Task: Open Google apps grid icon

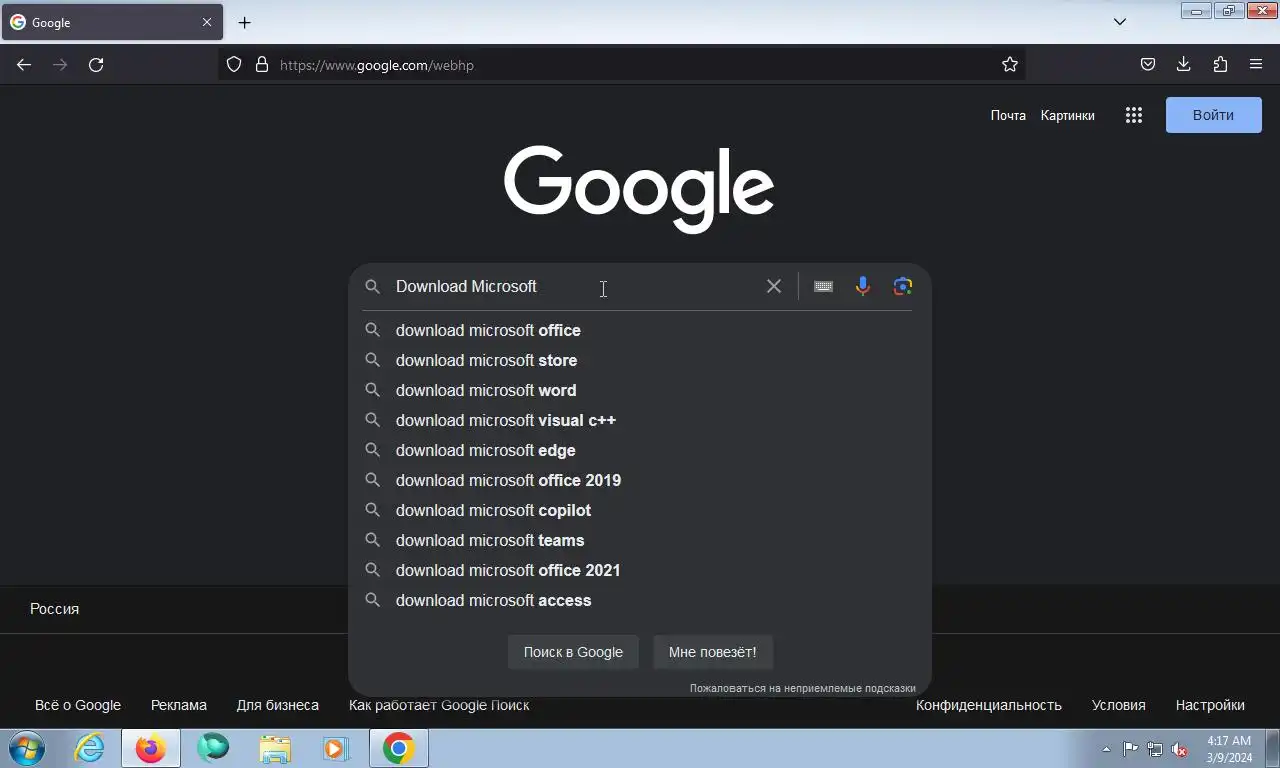Action: click(x=1133, y=115)
